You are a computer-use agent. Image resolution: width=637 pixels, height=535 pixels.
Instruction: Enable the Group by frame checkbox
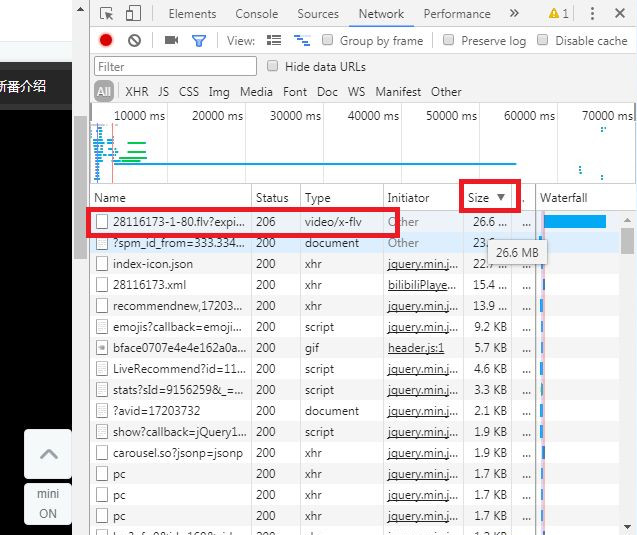327,41
